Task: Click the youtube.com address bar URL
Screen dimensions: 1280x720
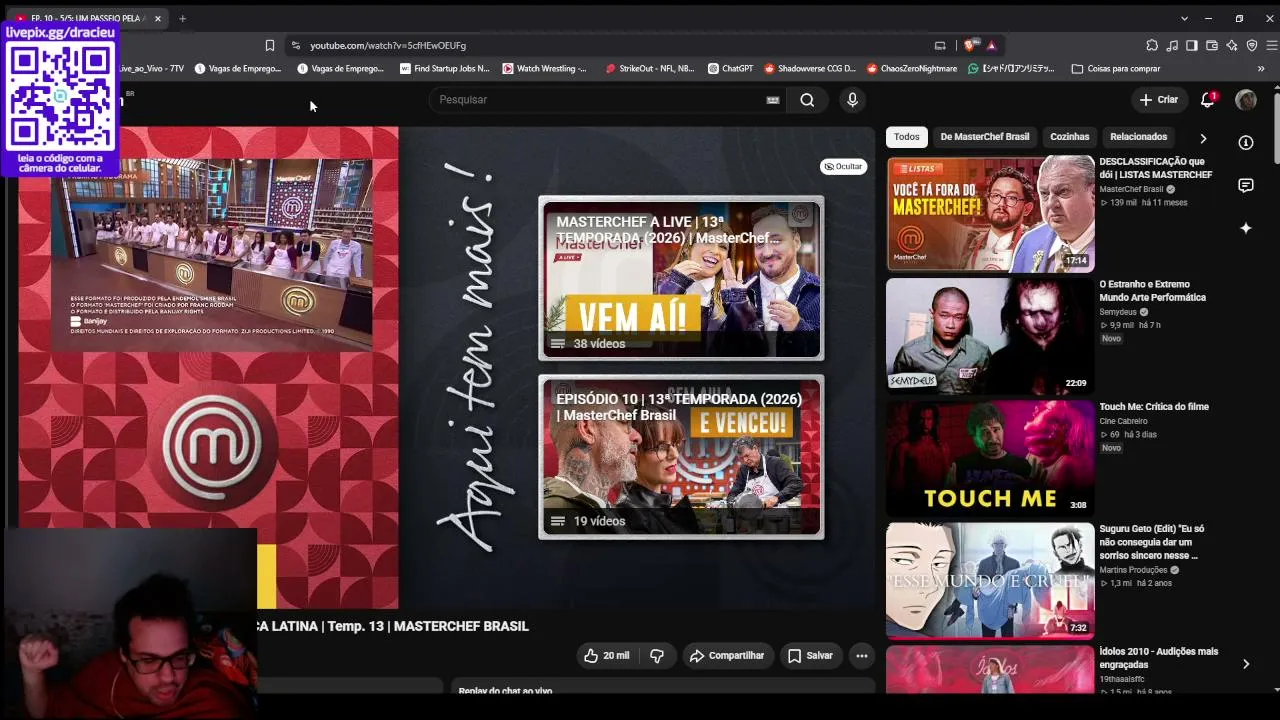Action: tap(388, 46)
